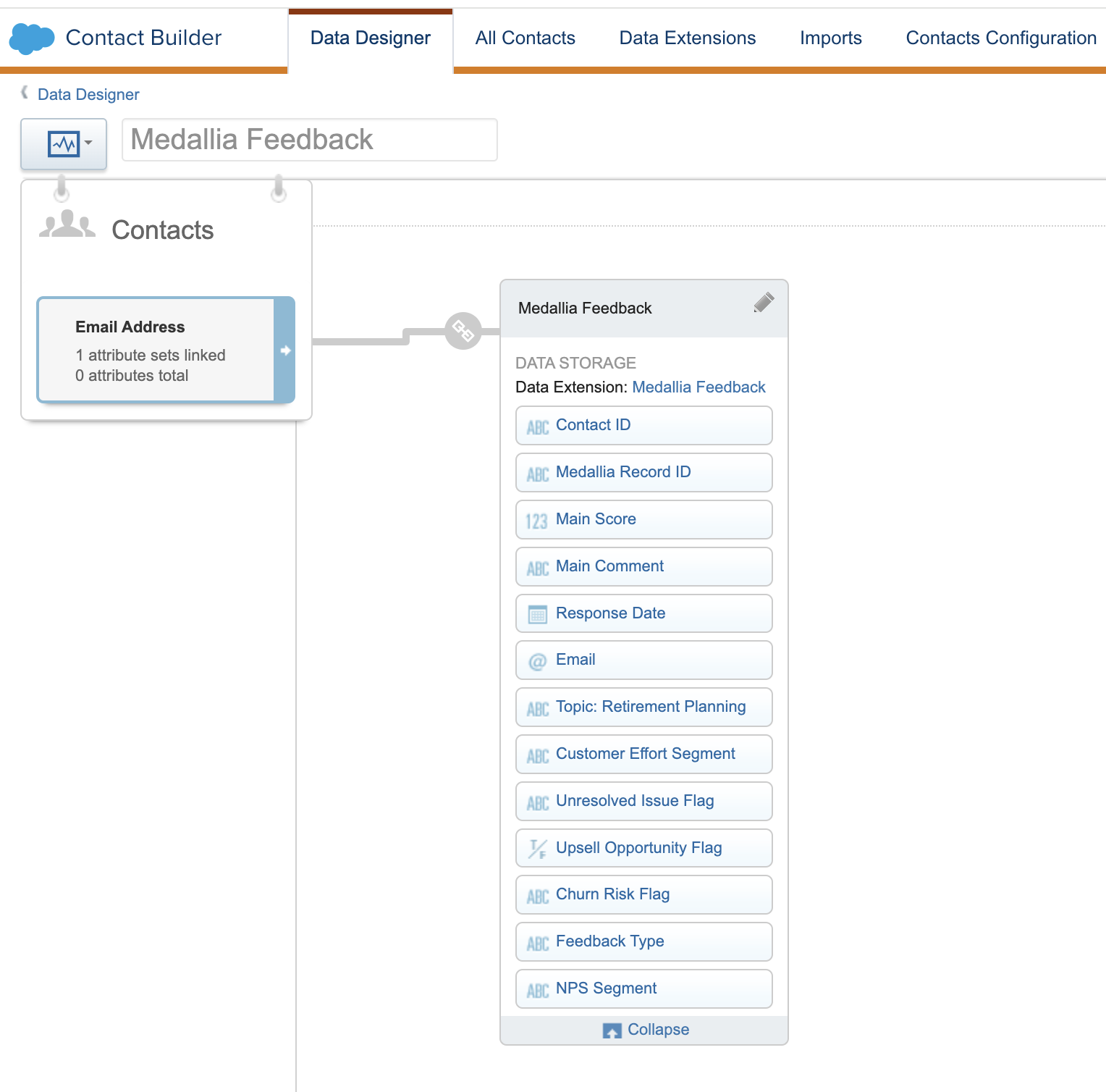Open the attribute group icon dropdown
Viewport: 1106px width, 1092px height.
pyautogui.click(x=64, y=144)
